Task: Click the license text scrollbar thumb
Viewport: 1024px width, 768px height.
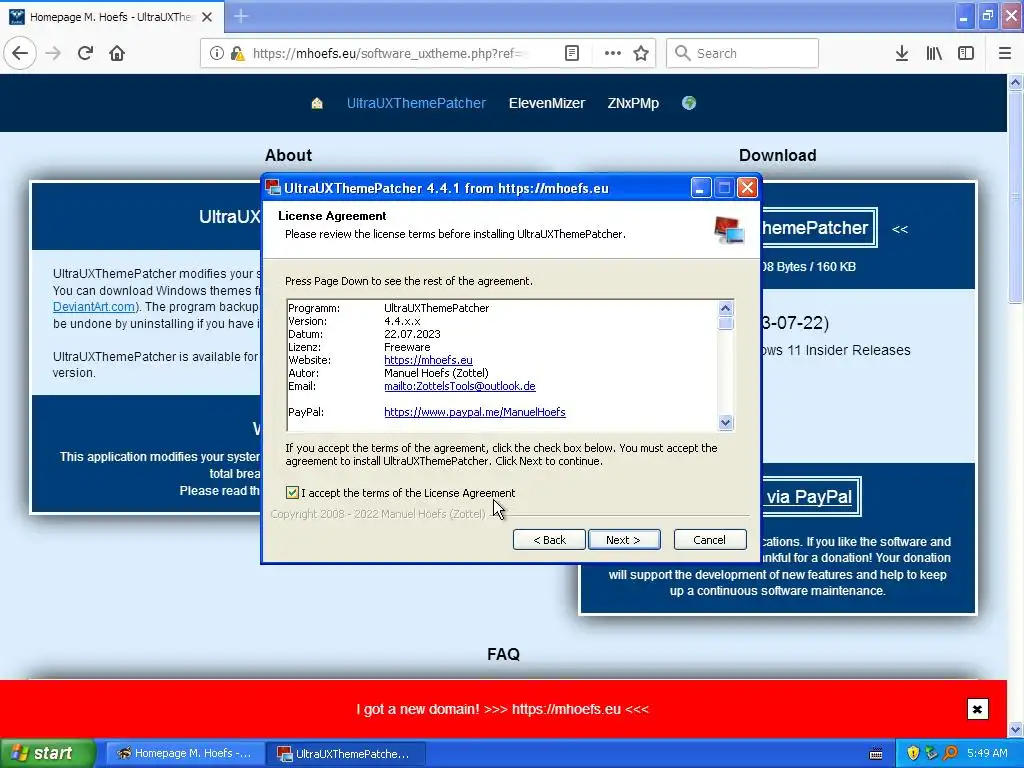Action: [726, 323]
